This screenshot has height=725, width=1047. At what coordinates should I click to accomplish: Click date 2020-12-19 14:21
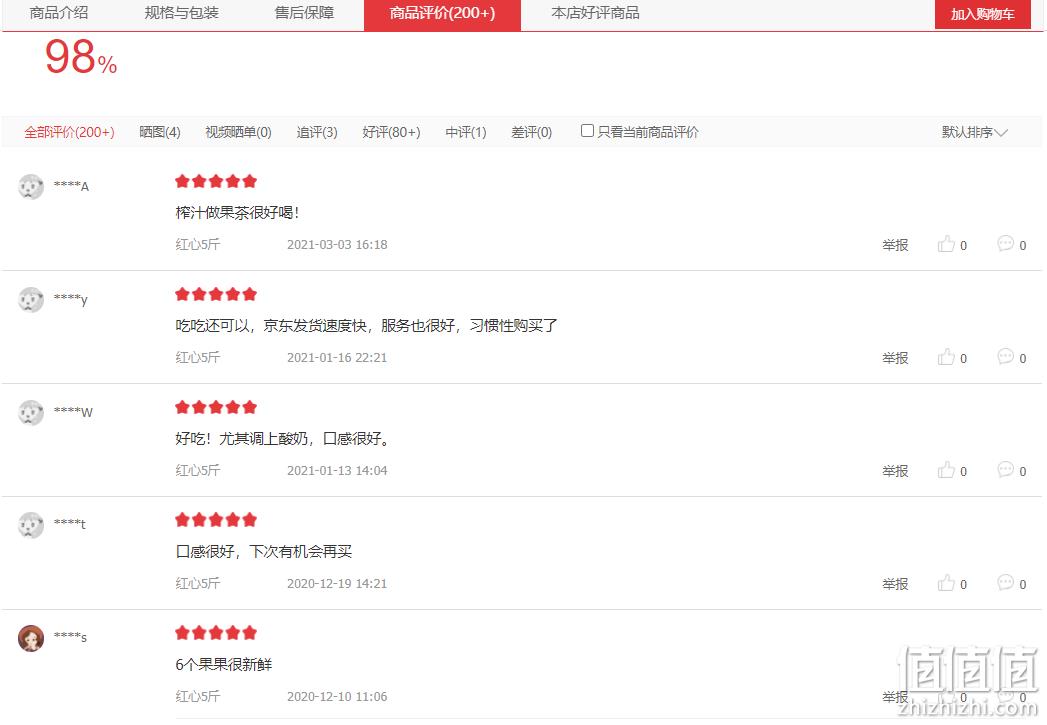pos(337,583)
